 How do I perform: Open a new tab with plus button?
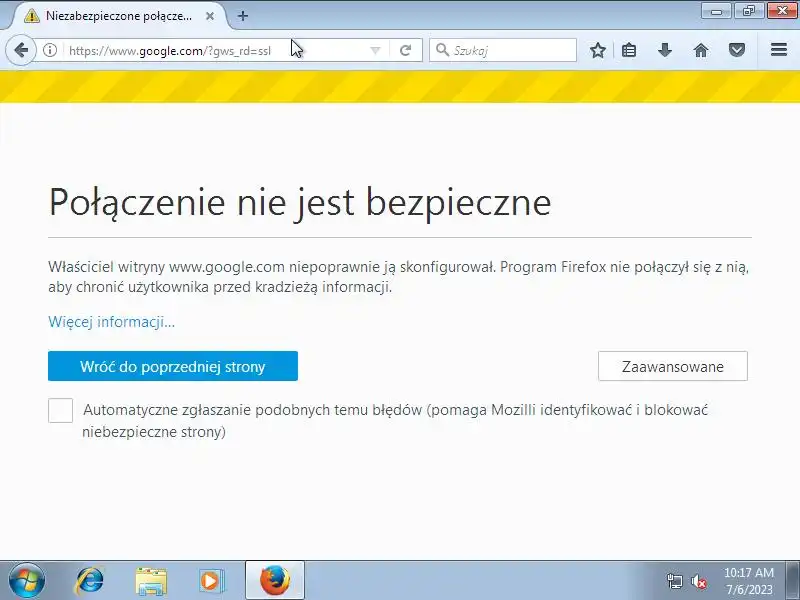tap(243, 16)
